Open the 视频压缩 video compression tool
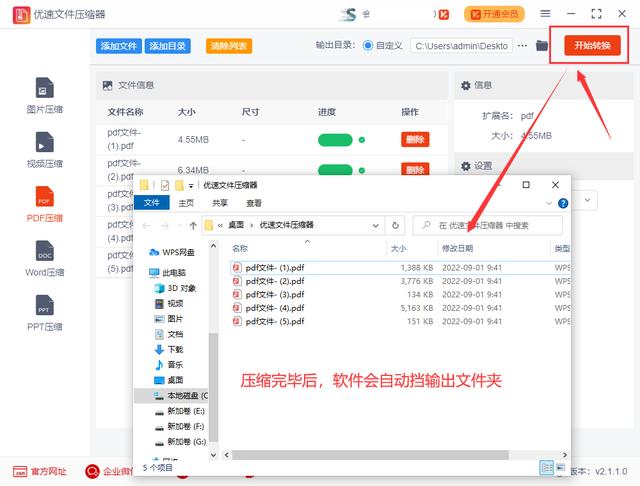The height and width of the screenshot is (486, 640). (x=44, y=150)
